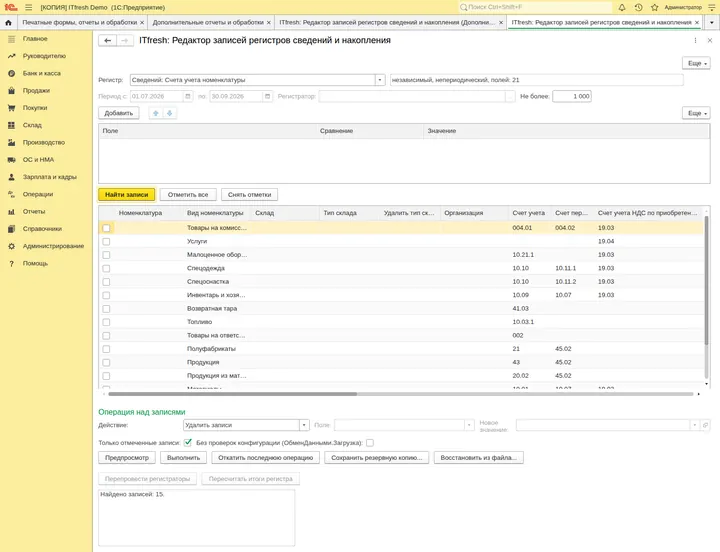
Task: Click the records table vertical scrollbar
Action: (707, 280)
